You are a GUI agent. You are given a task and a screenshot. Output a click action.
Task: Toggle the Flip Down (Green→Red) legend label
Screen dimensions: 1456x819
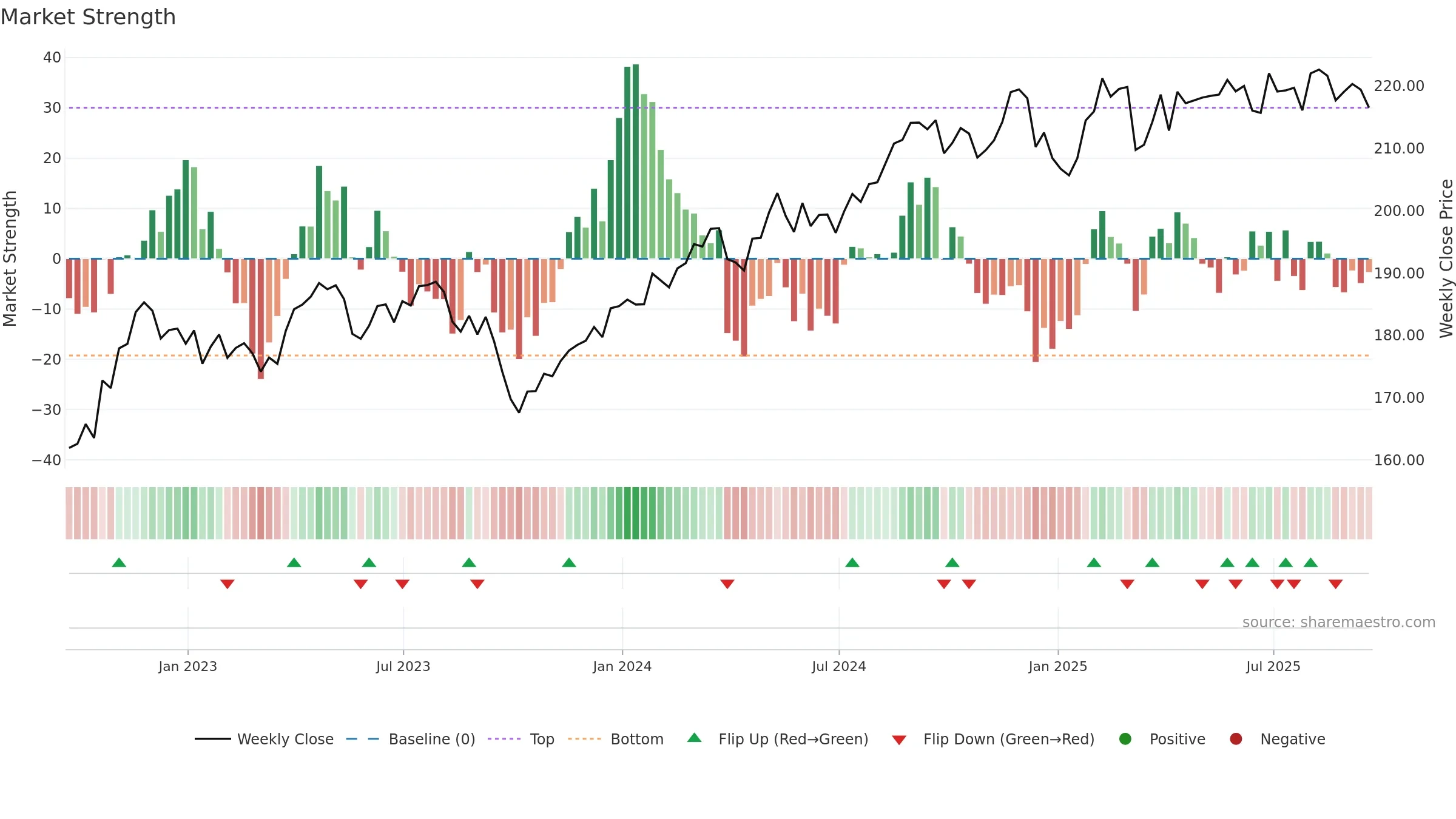1009,739
